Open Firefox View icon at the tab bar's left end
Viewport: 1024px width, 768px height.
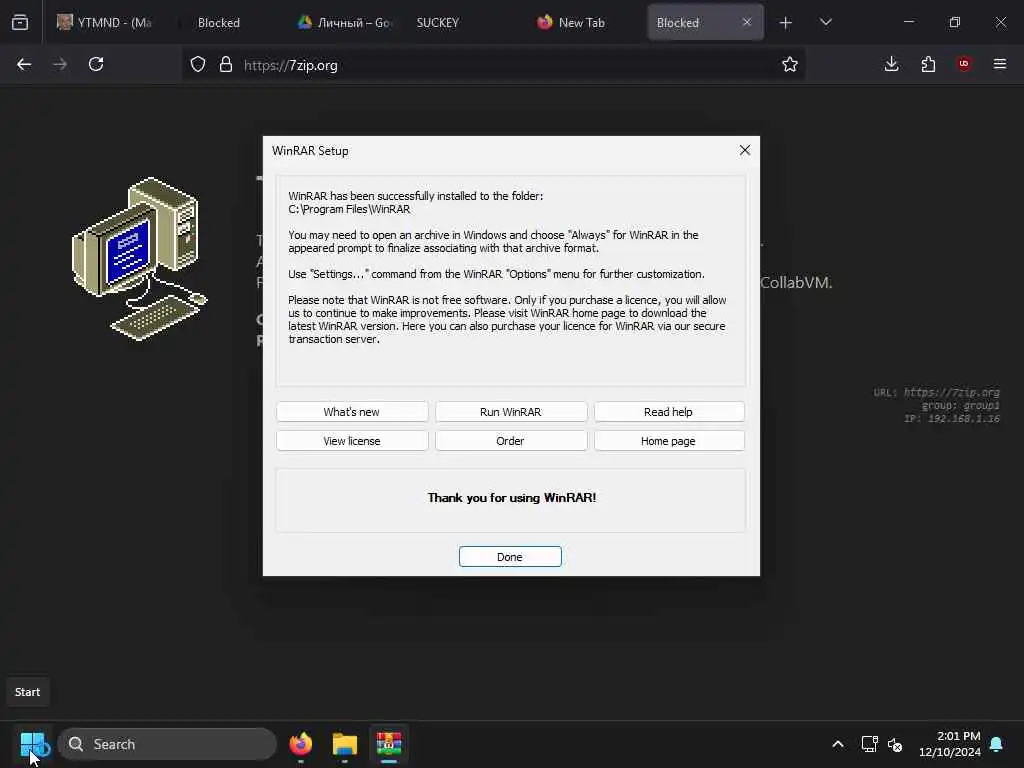20,22
